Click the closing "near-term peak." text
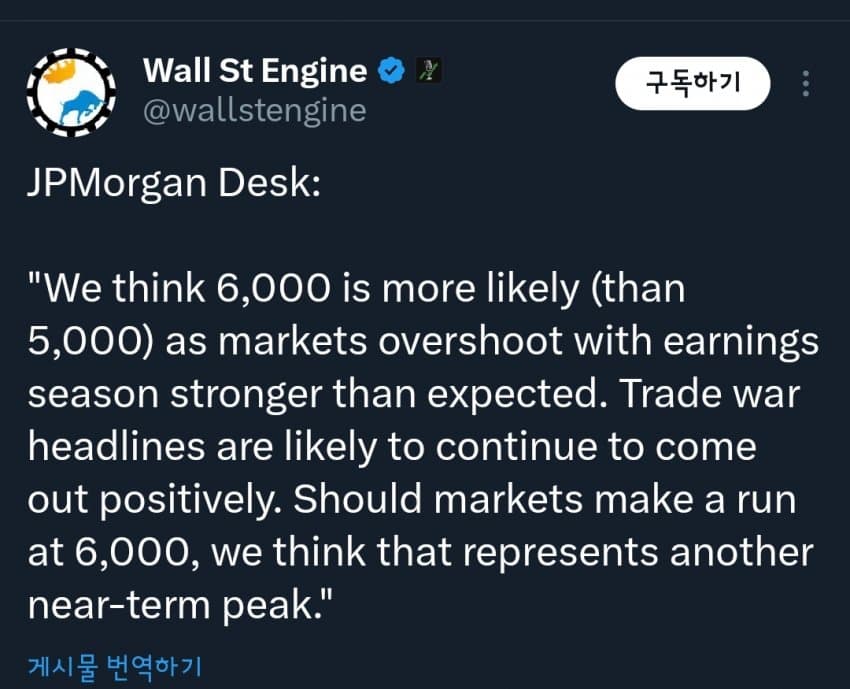Viewport: 850px width, 689px height. coord(179,605)
